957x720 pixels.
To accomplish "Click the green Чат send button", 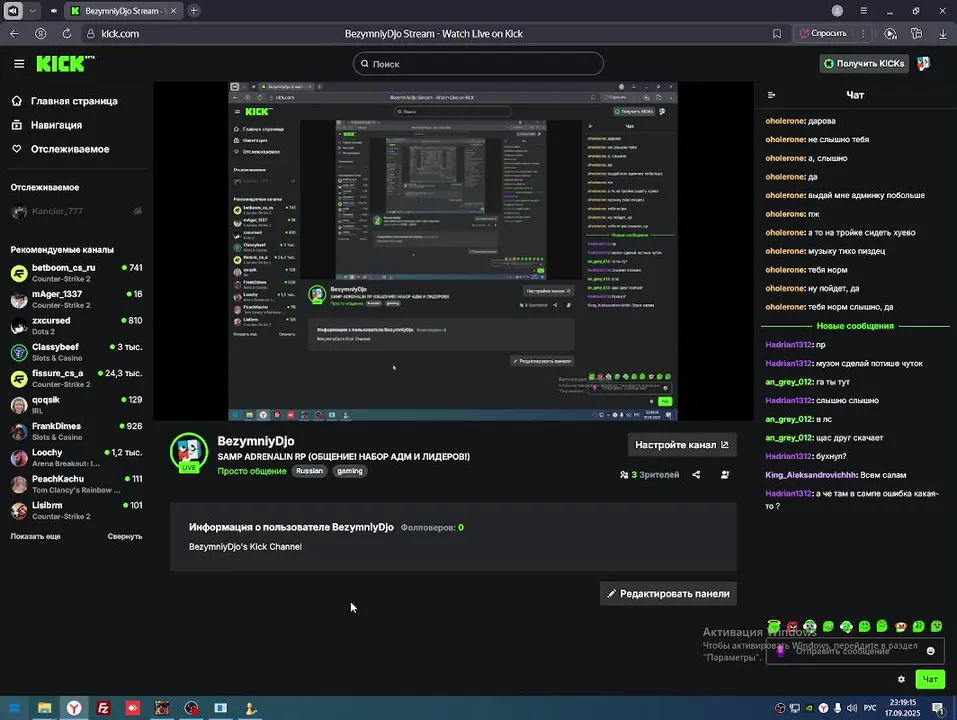I will click(x=930, y=679).
